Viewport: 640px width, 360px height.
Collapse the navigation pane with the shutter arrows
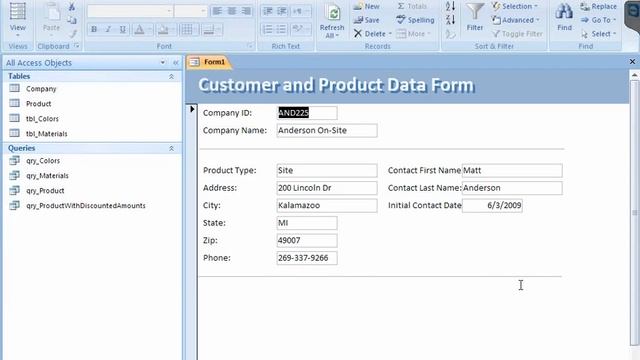click(176, 62)
